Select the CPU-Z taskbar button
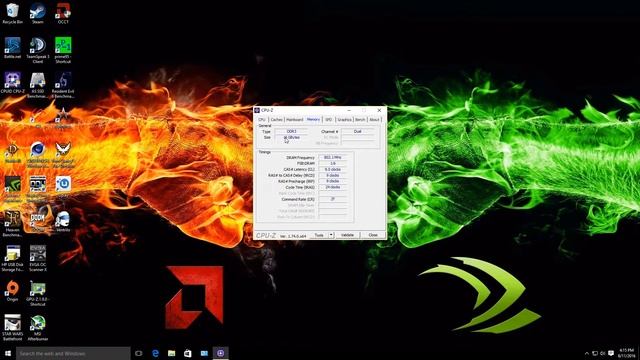640x360 pixels. tap(220, 353)
